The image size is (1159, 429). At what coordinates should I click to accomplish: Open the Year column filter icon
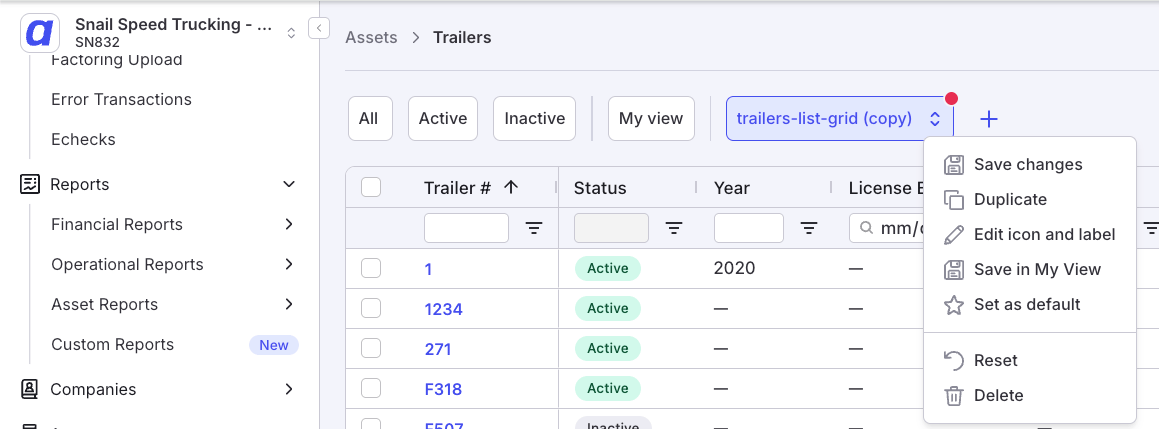point(809,229)
